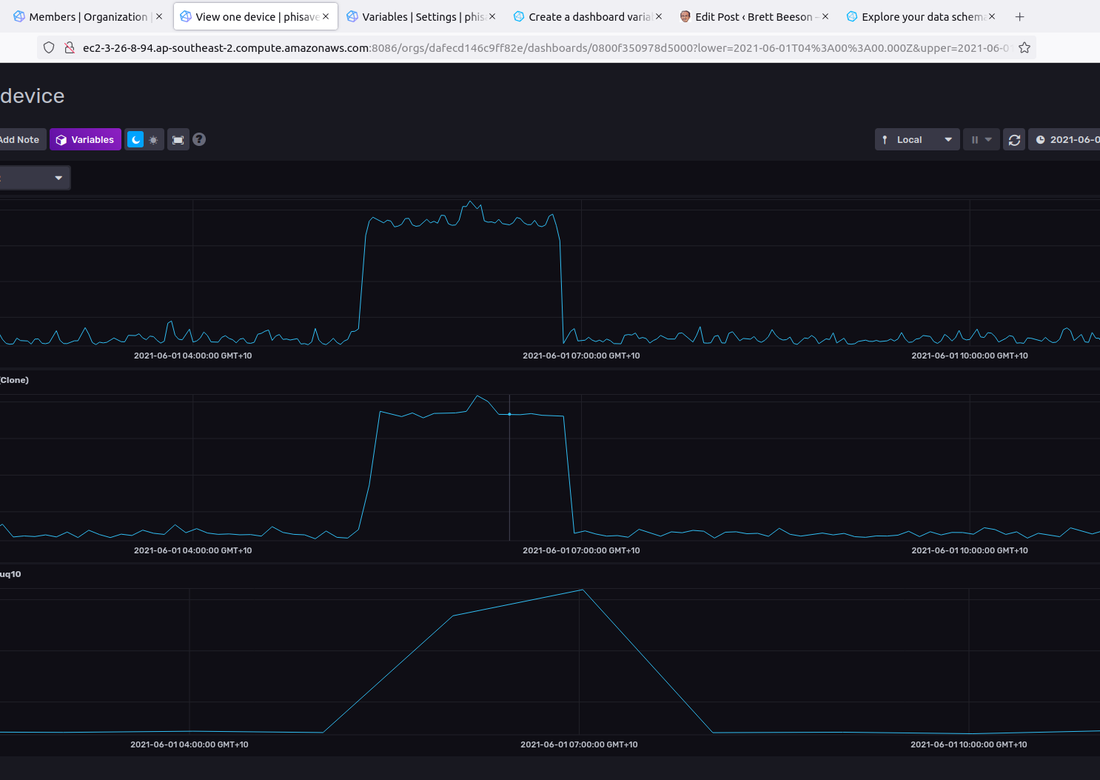
Task: Switch to dark mode with moon toggle
Action: point(135,140)
